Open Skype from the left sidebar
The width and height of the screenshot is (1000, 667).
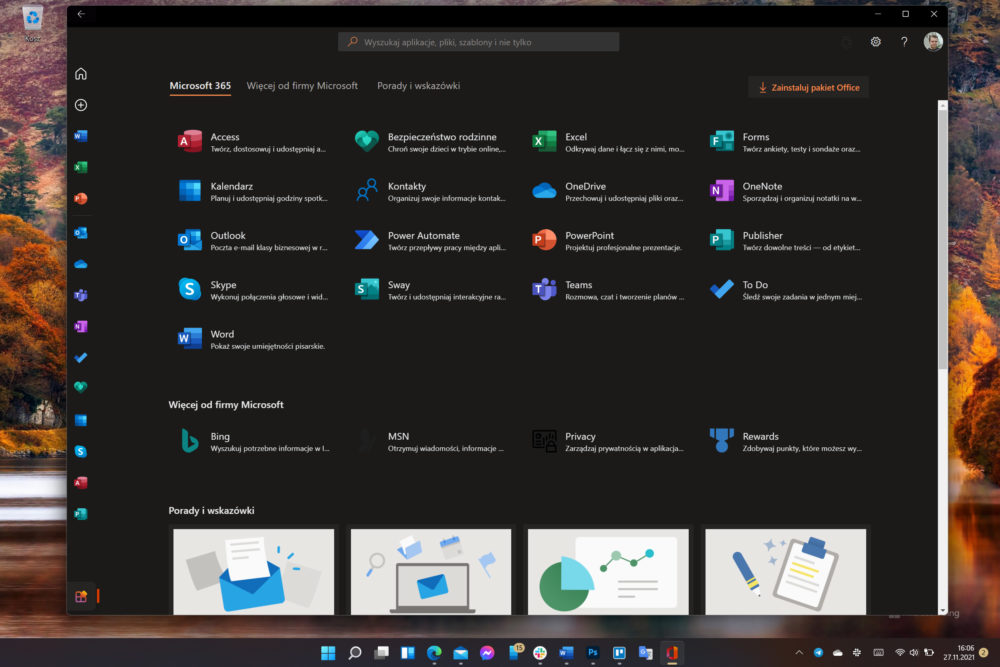click(81, 451)
